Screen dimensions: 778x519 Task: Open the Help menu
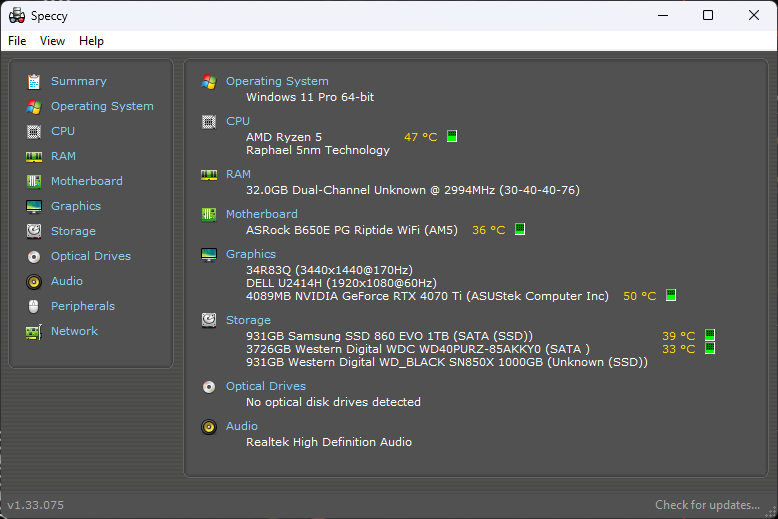click(91, 41)
